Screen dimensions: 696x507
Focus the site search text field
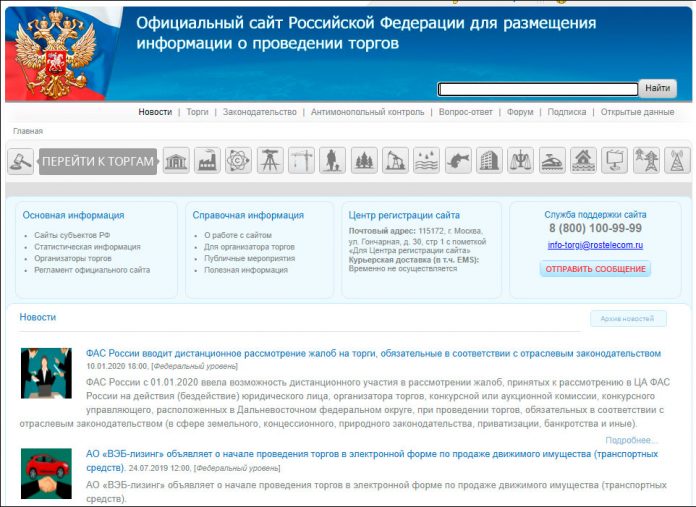pyautogui.click(x=537, y=89)
